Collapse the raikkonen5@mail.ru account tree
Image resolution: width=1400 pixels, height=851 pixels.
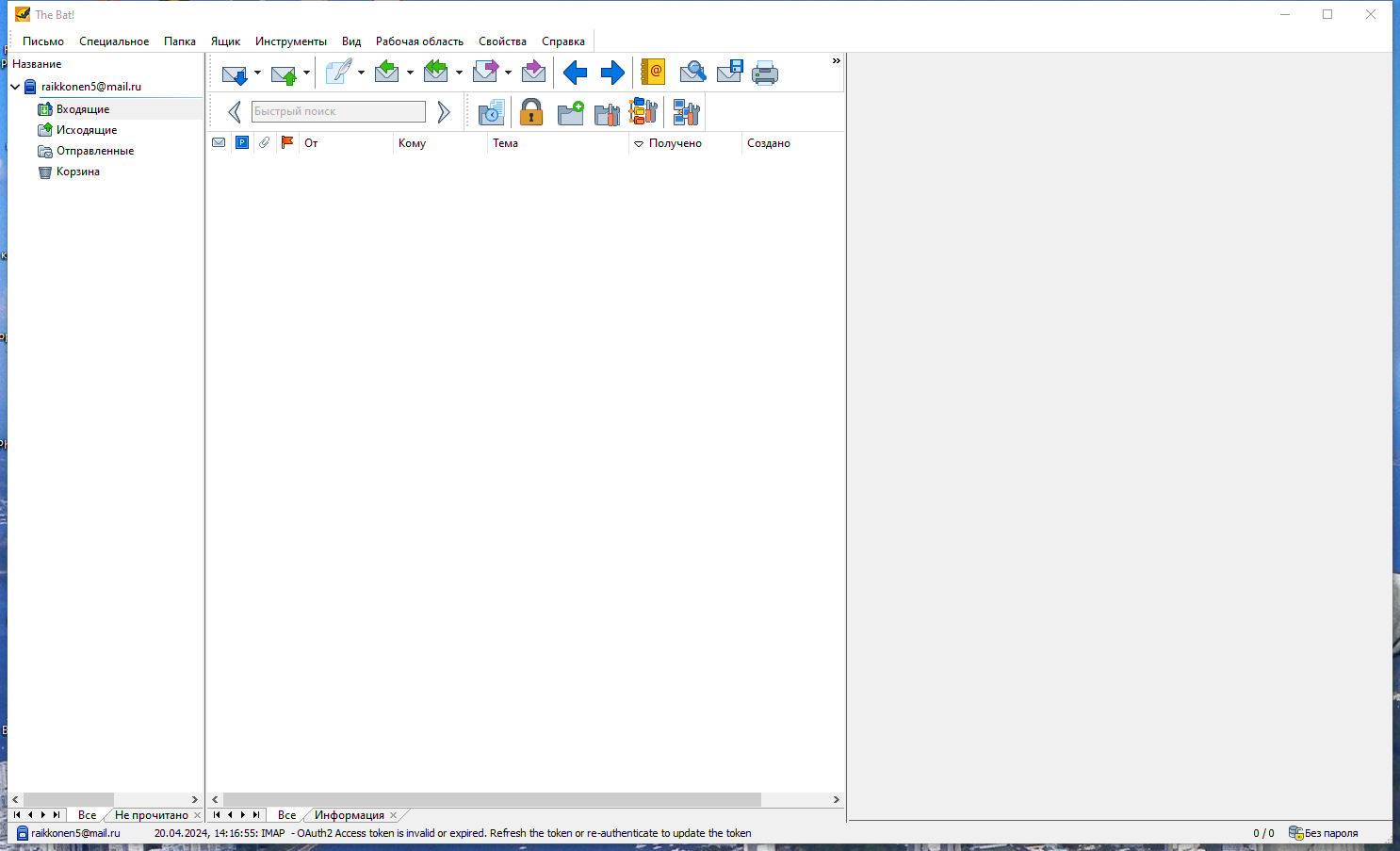[16, 87]
